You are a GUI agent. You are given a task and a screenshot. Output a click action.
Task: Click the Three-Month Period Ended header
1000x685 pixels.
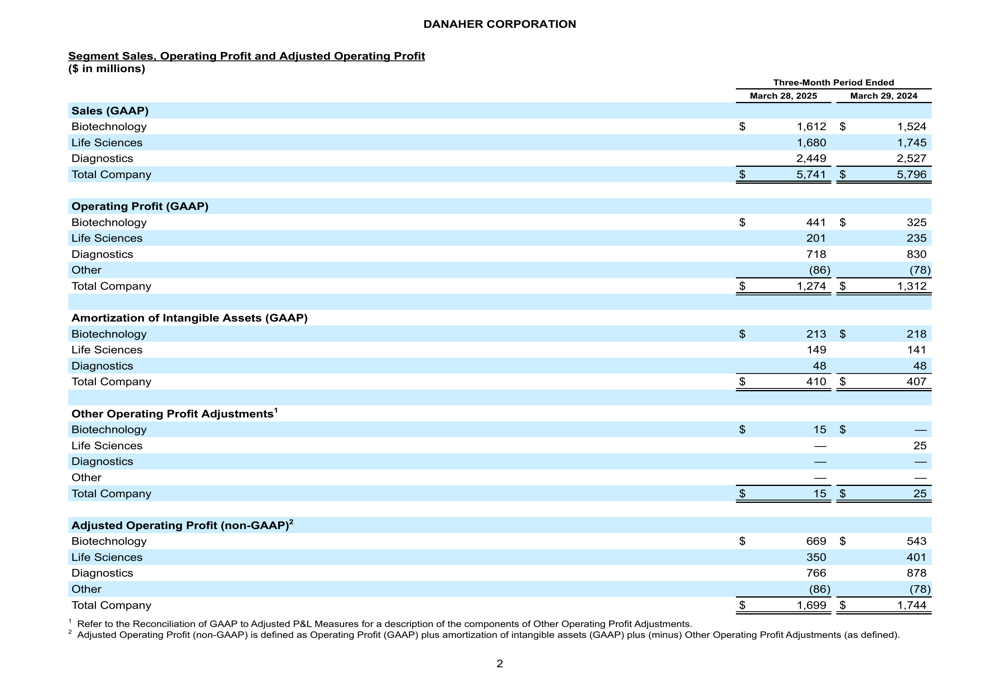click(x=834, y=82)
